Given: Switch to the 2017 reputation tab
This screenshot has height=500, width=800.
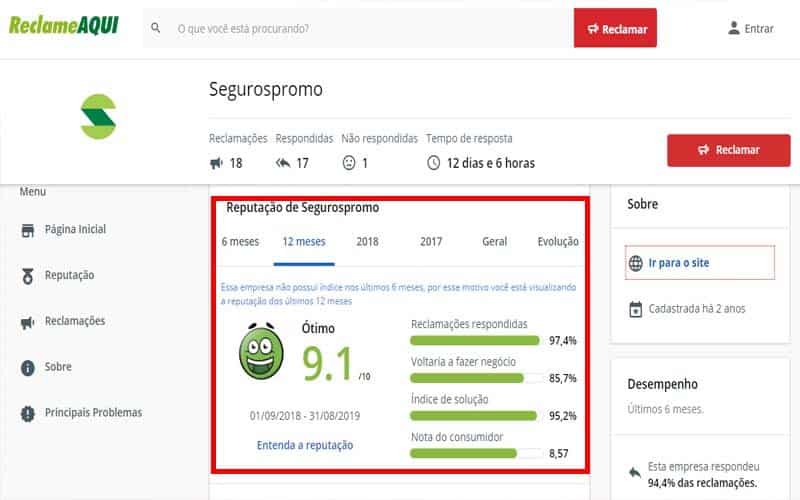Looking at the screenshot, I should coord(431,242).
